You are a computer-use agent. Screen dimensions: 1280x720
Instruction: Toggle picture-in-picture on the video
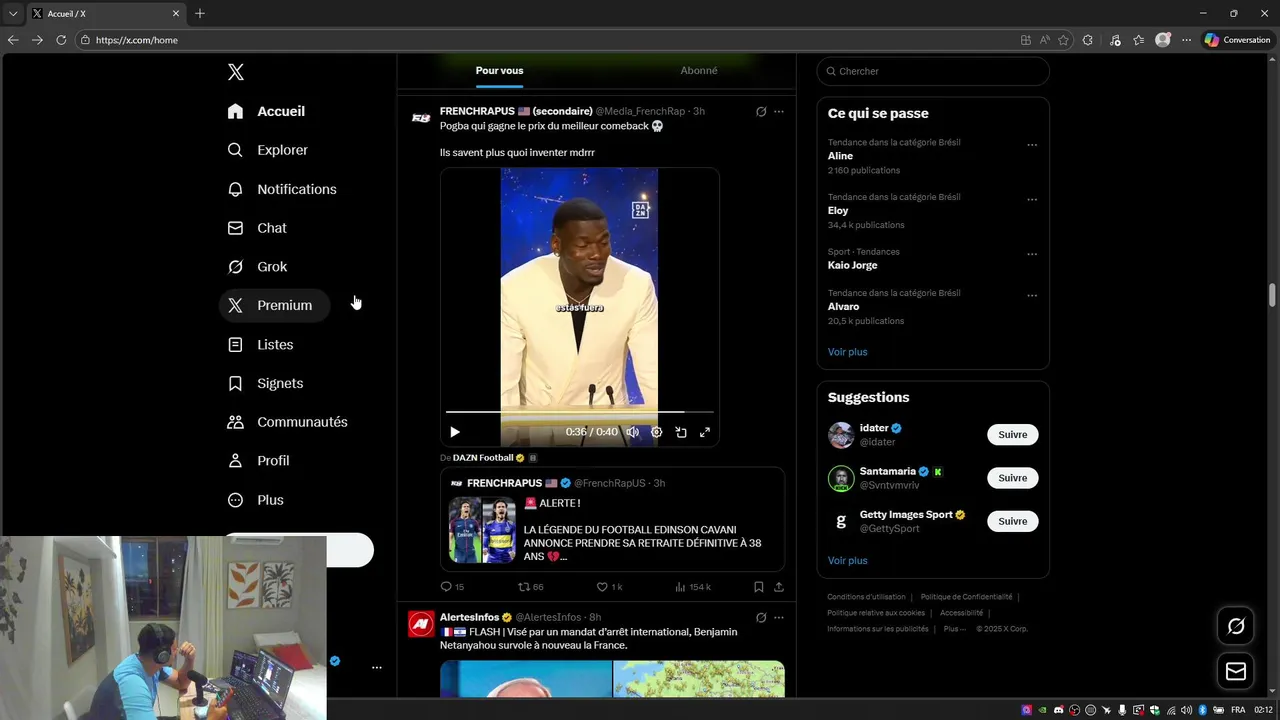681,432
